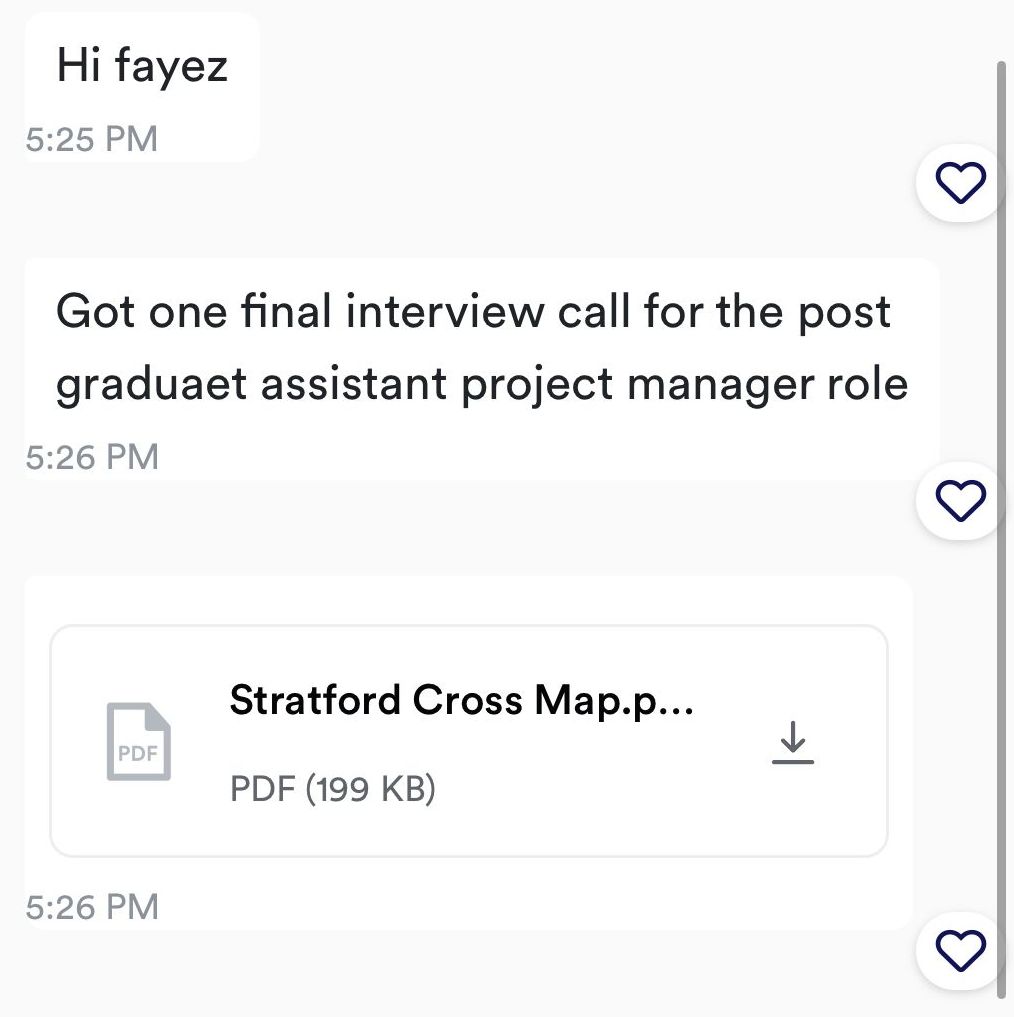
Task: Click the word "interview" in second message
Action: click(445, 312)
